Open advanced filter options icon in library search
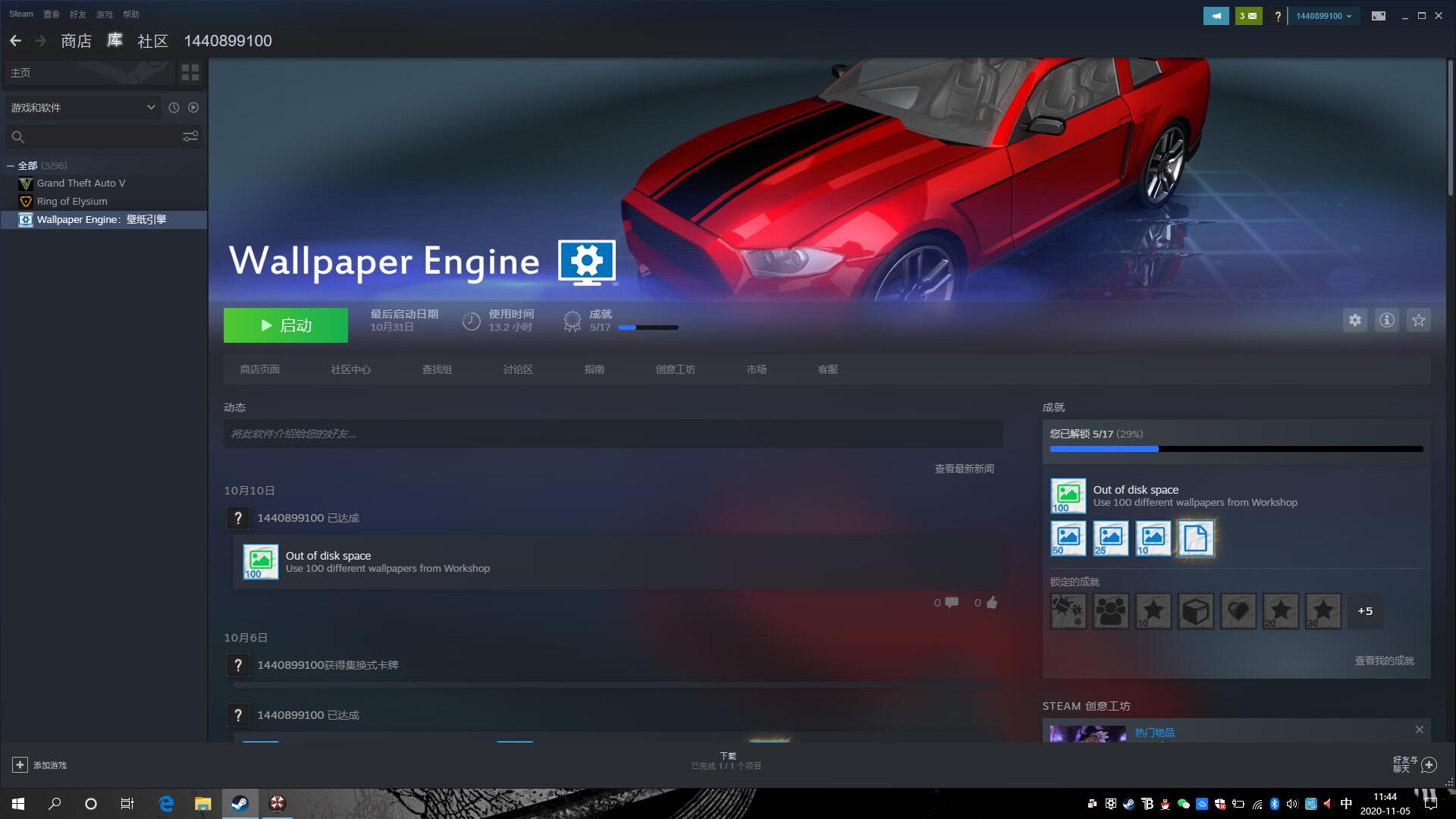The width and height of the screenshot is (1456, 819). [190, 136]
